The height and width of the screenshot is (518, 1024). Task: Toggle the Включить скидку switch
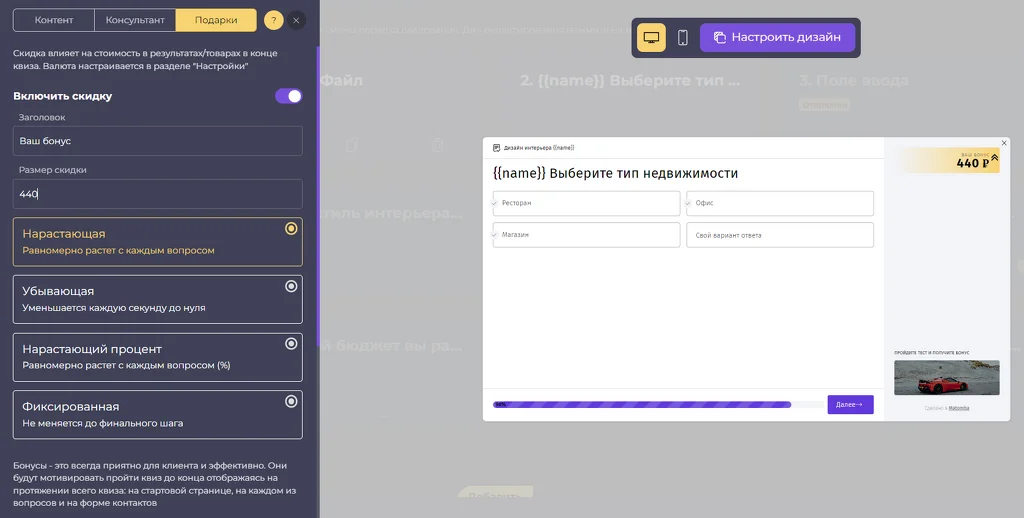289,96
